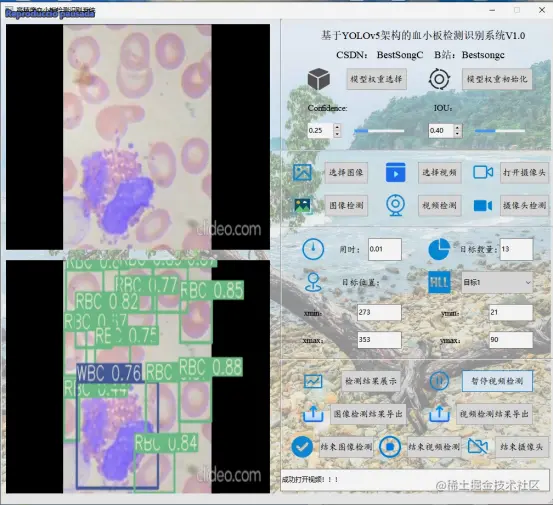Click the elapsed time field showing 0.01

click(384, 249)
